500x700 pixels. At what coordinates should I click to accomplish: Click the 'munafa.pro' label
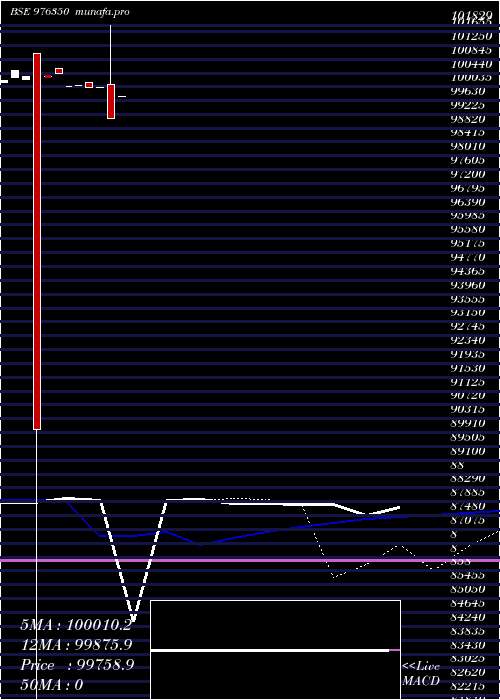coord(103,12)
